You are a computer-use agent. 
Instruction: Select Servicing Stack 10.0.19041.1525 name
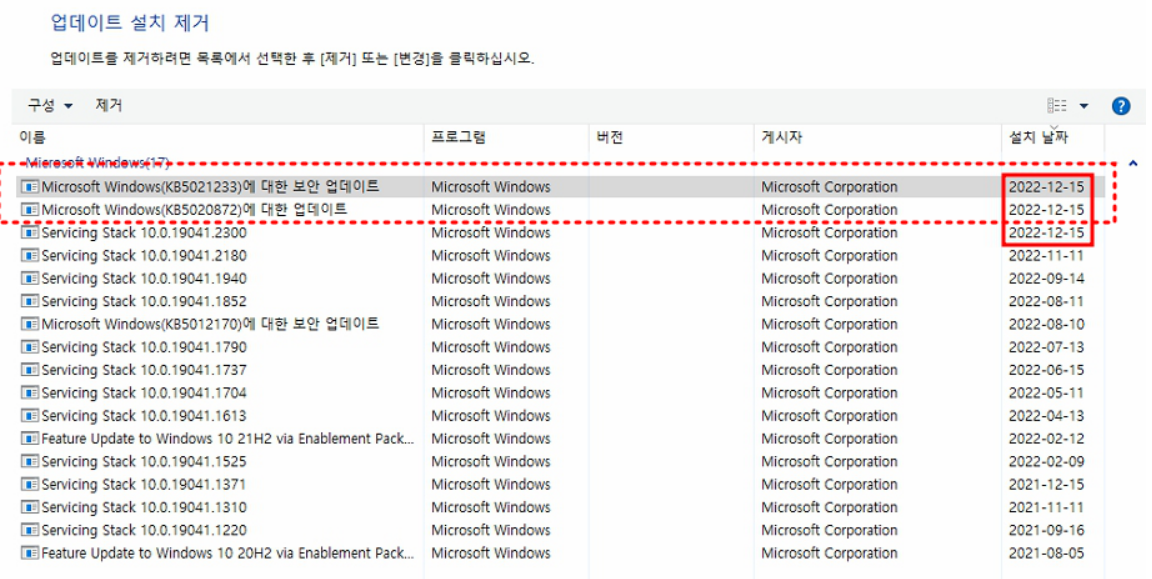click(x=144, y=461)
